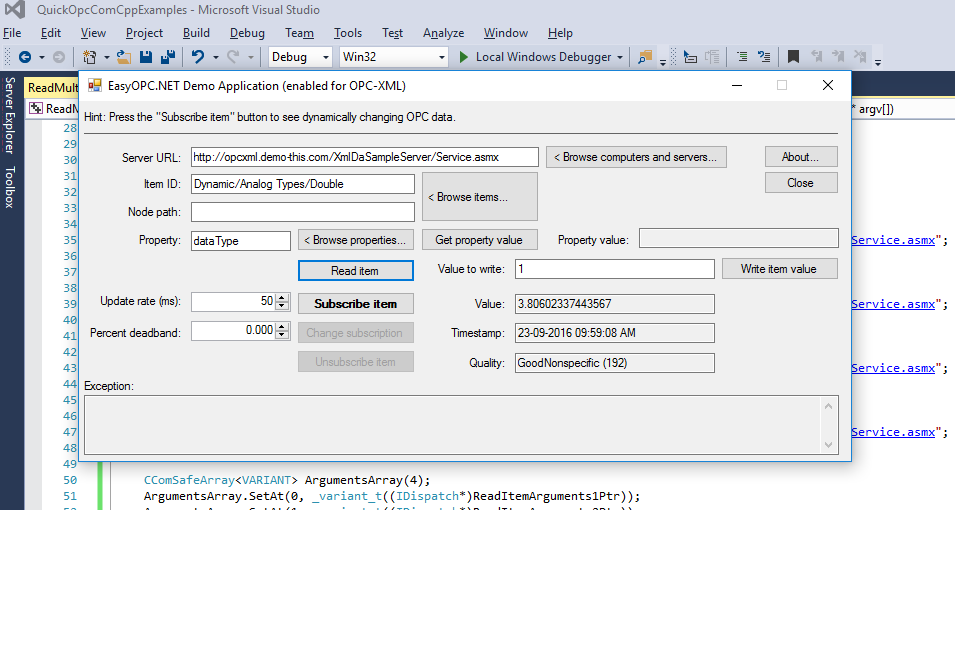Click the Redo arrow icon
This screenshot has height=664, width=955.
tap(233, 57)
